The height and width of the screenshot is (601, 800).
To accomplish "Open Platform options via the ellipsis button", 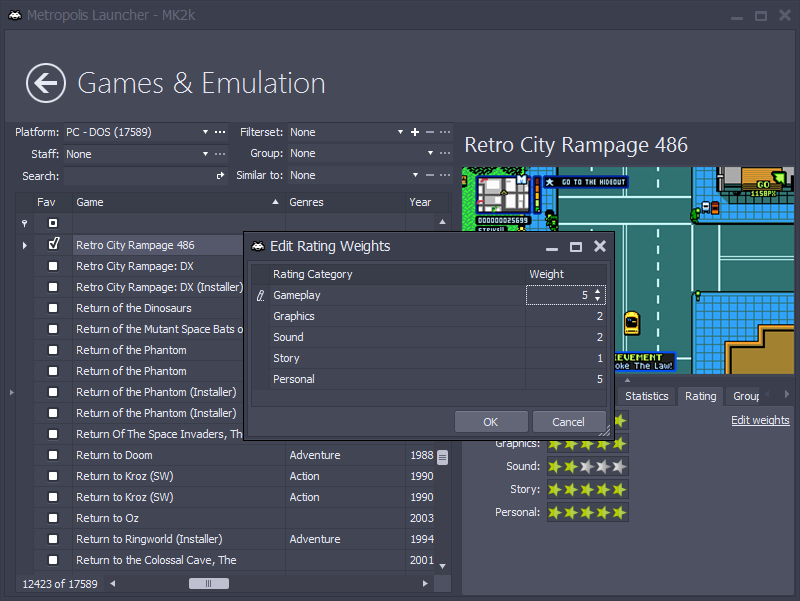I will pyautogui.click(x=220, y=132).
